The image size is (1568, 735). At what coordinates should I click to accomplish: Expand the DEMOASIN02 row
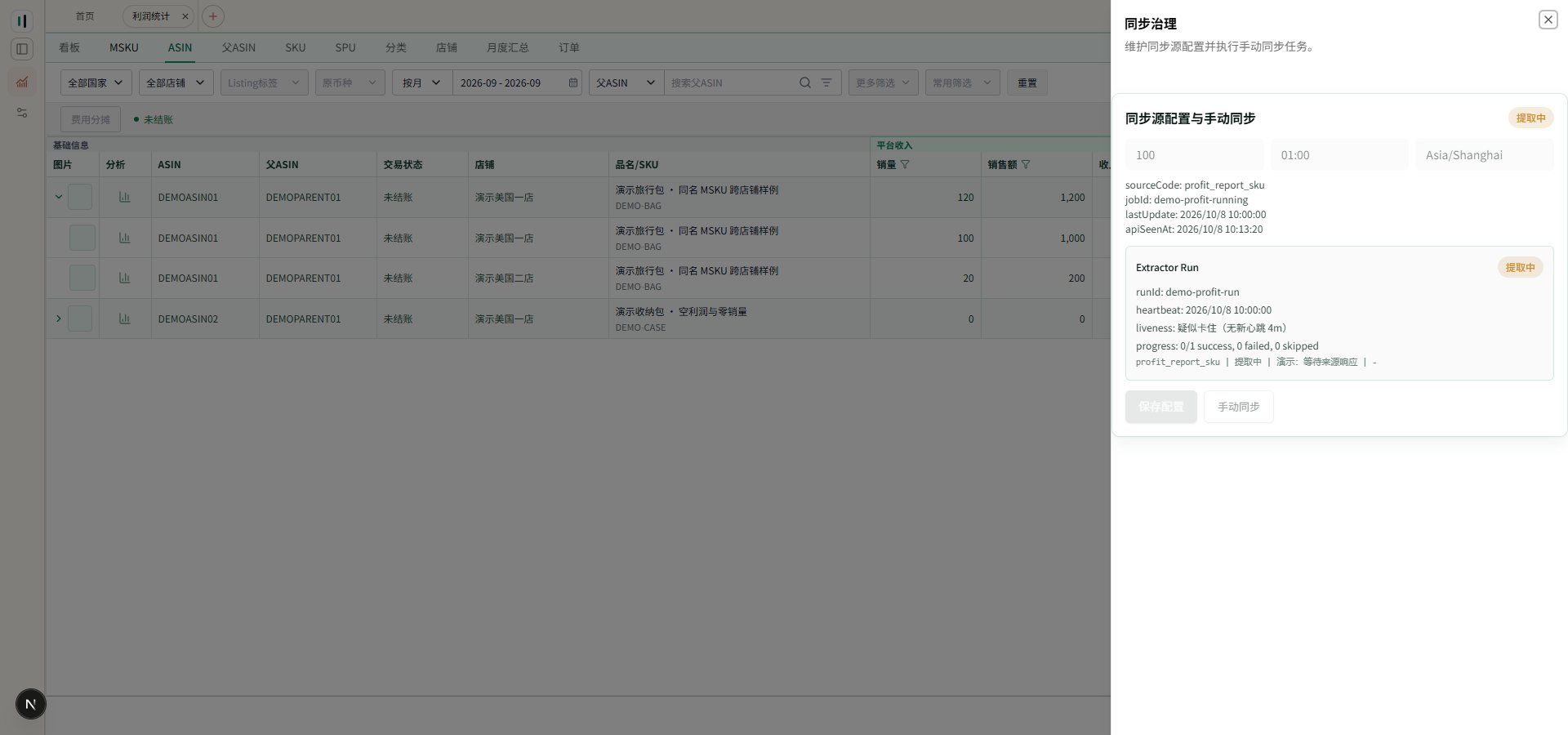(58, 318)
